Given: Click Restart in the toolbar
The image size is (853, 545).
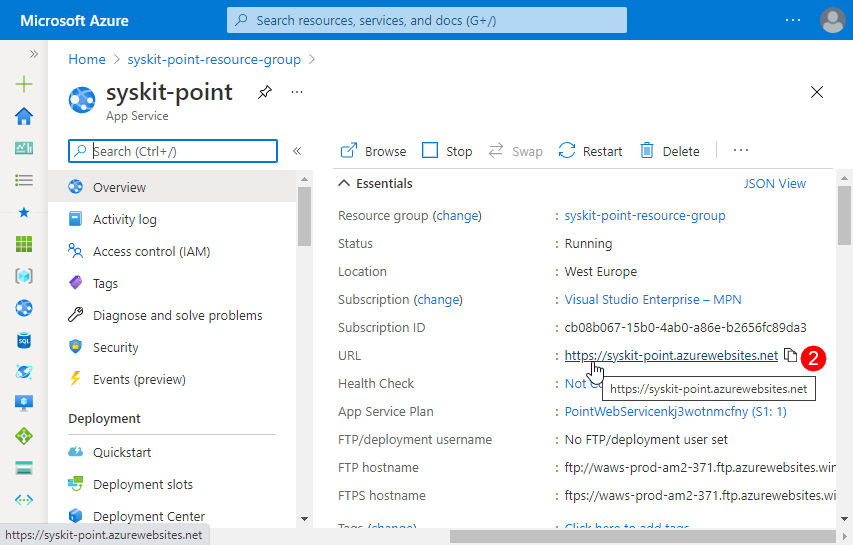Looking at the screenshot, I should tap(590, 151).
